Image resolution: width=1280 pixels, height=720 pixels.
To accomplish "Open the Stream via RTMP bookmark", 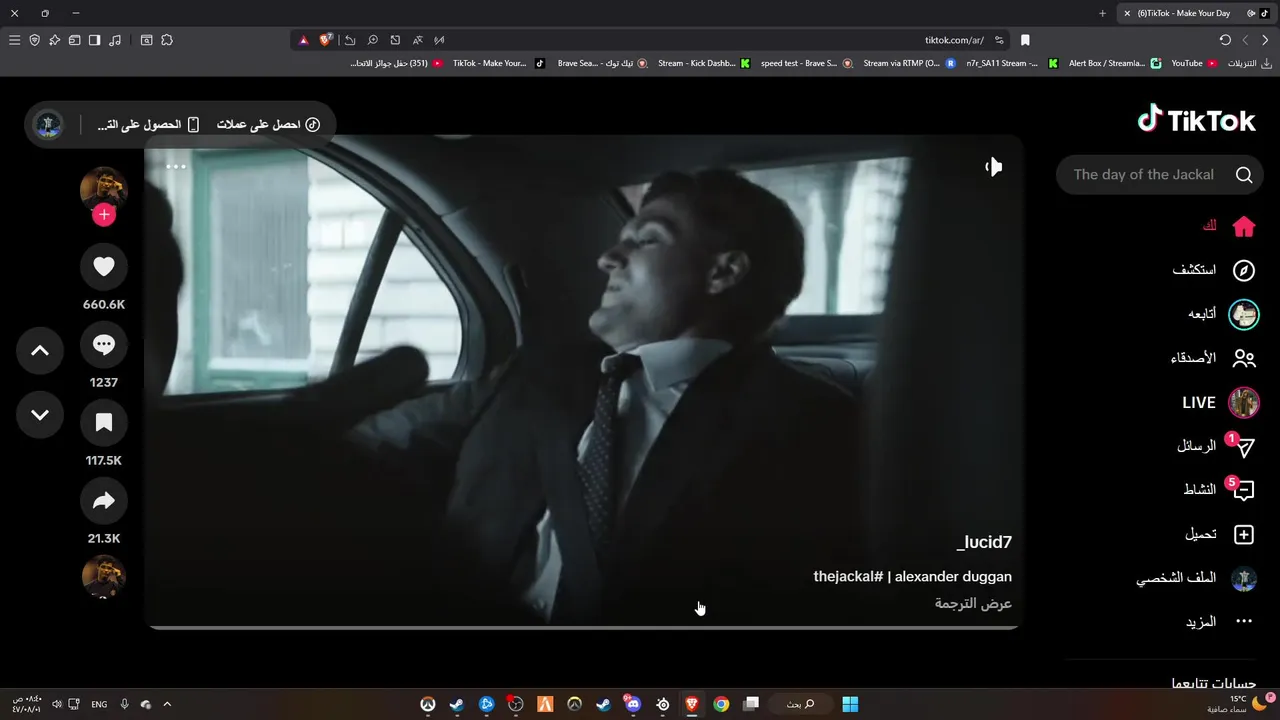I will point(909,63).
